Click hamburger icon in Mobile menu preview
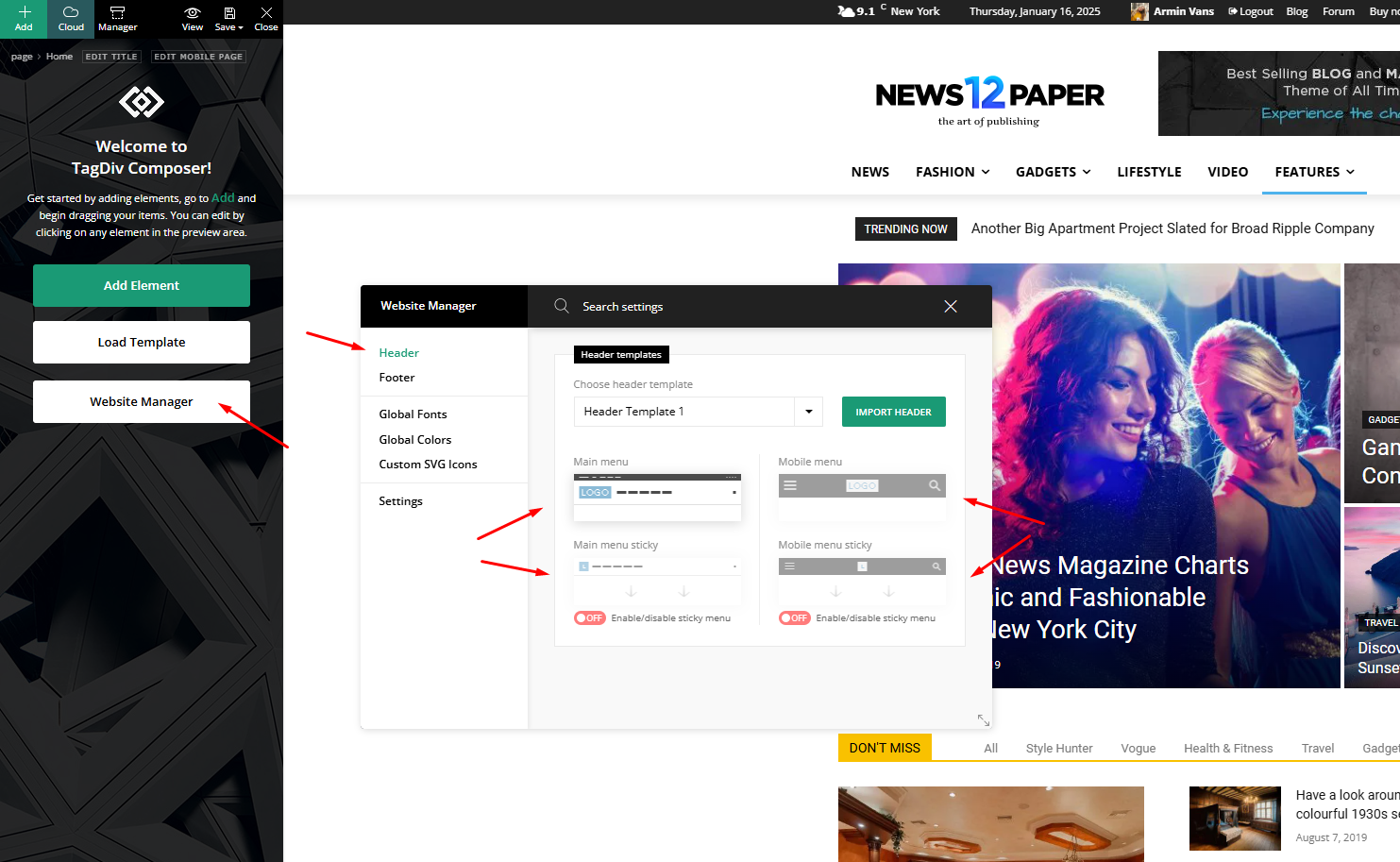The width and height of the screenshot is (1400, 862). [790, 485]
